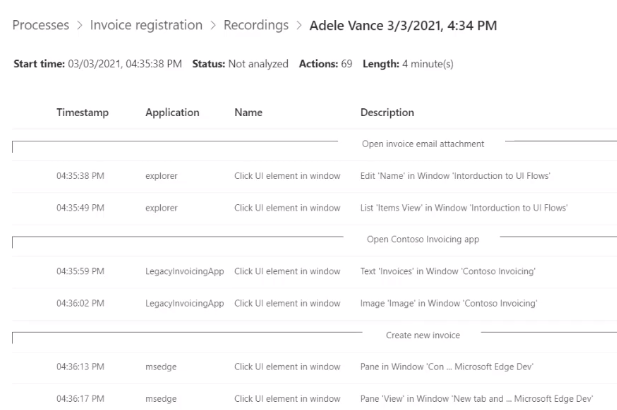This screenshot has width=617, height=410.
Task: Click chevron separator after Recordings breadcrumb
Action: 299,26
